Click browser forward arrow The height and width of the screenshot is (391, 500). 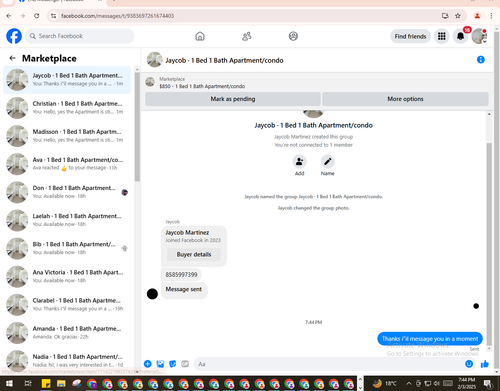(x=22, y=16)
